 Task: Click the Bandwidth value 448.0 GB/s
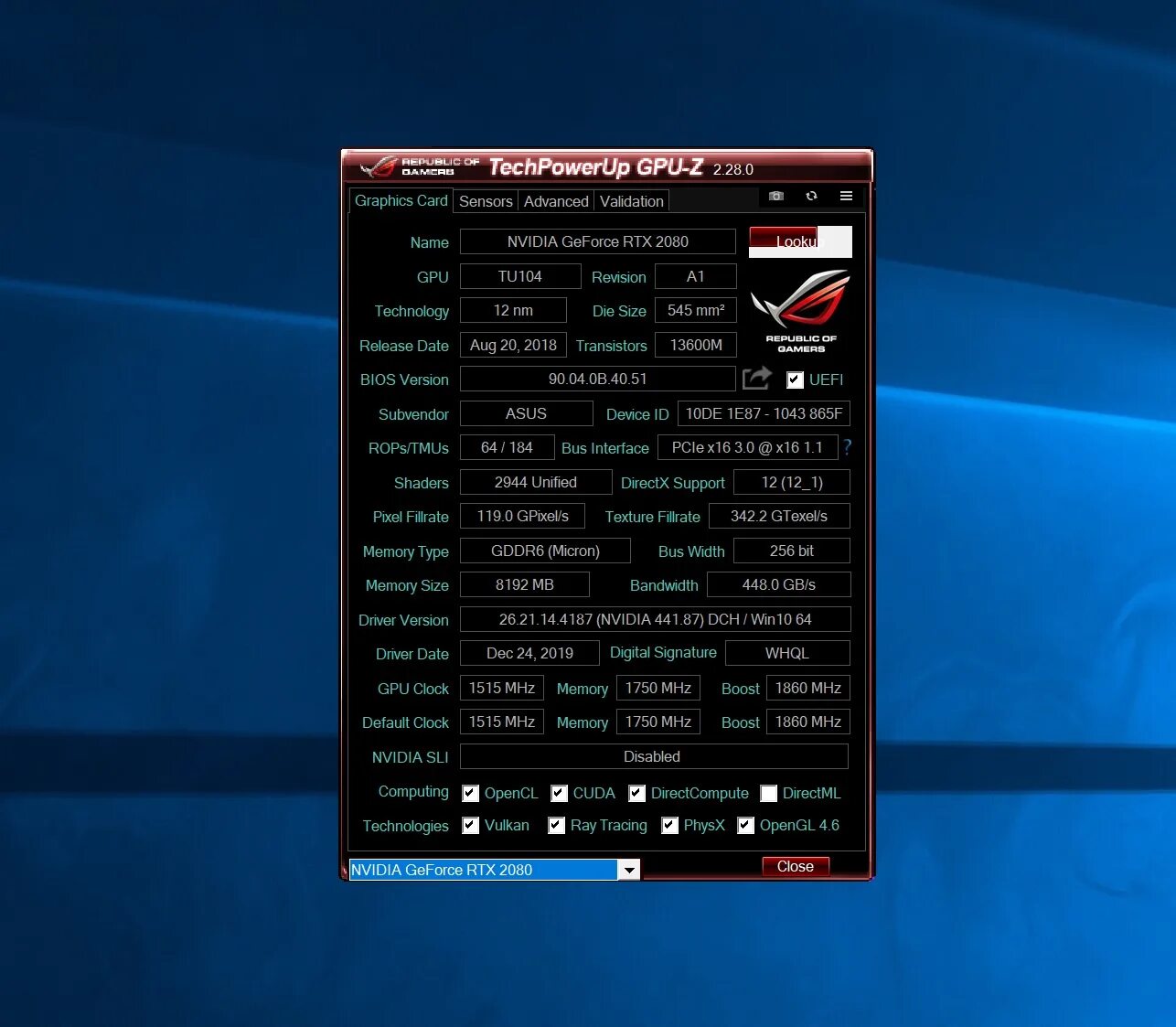click(779, 584)
